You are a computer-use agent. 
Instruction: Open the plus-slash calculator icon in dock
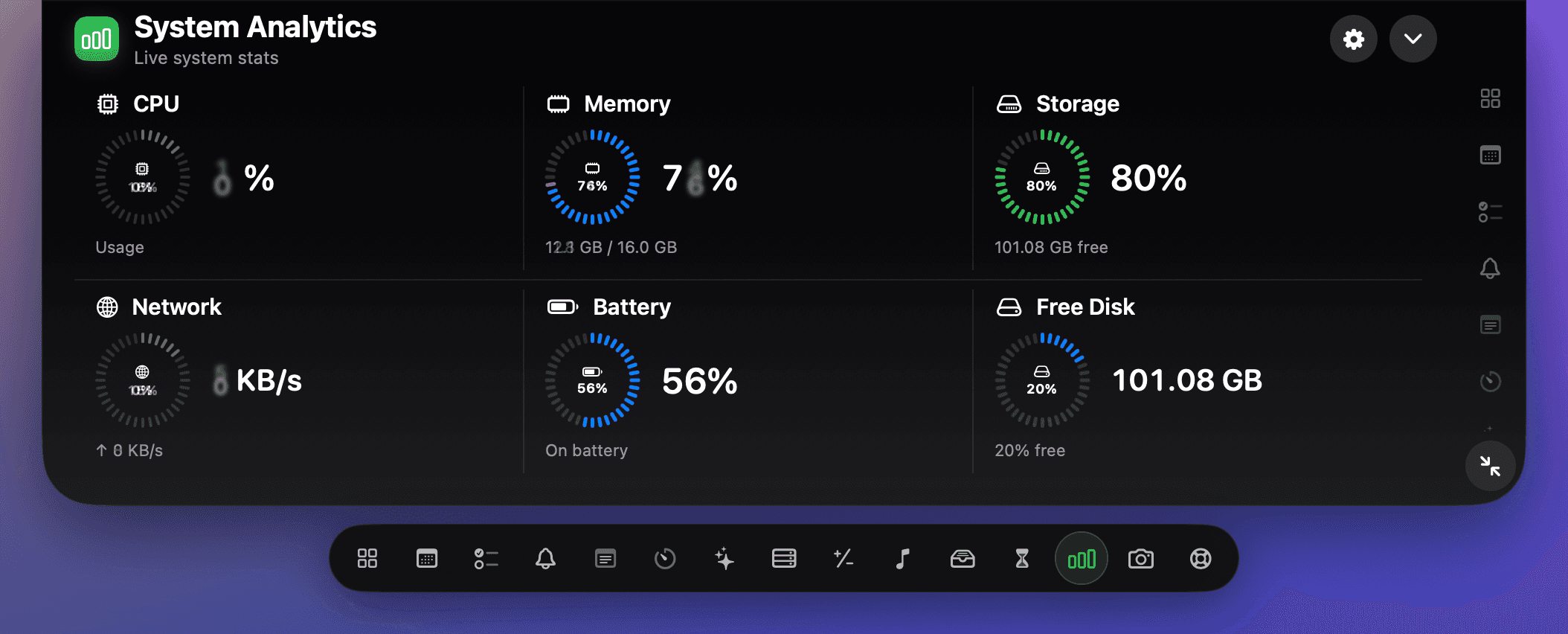click(x=844, y=559)
